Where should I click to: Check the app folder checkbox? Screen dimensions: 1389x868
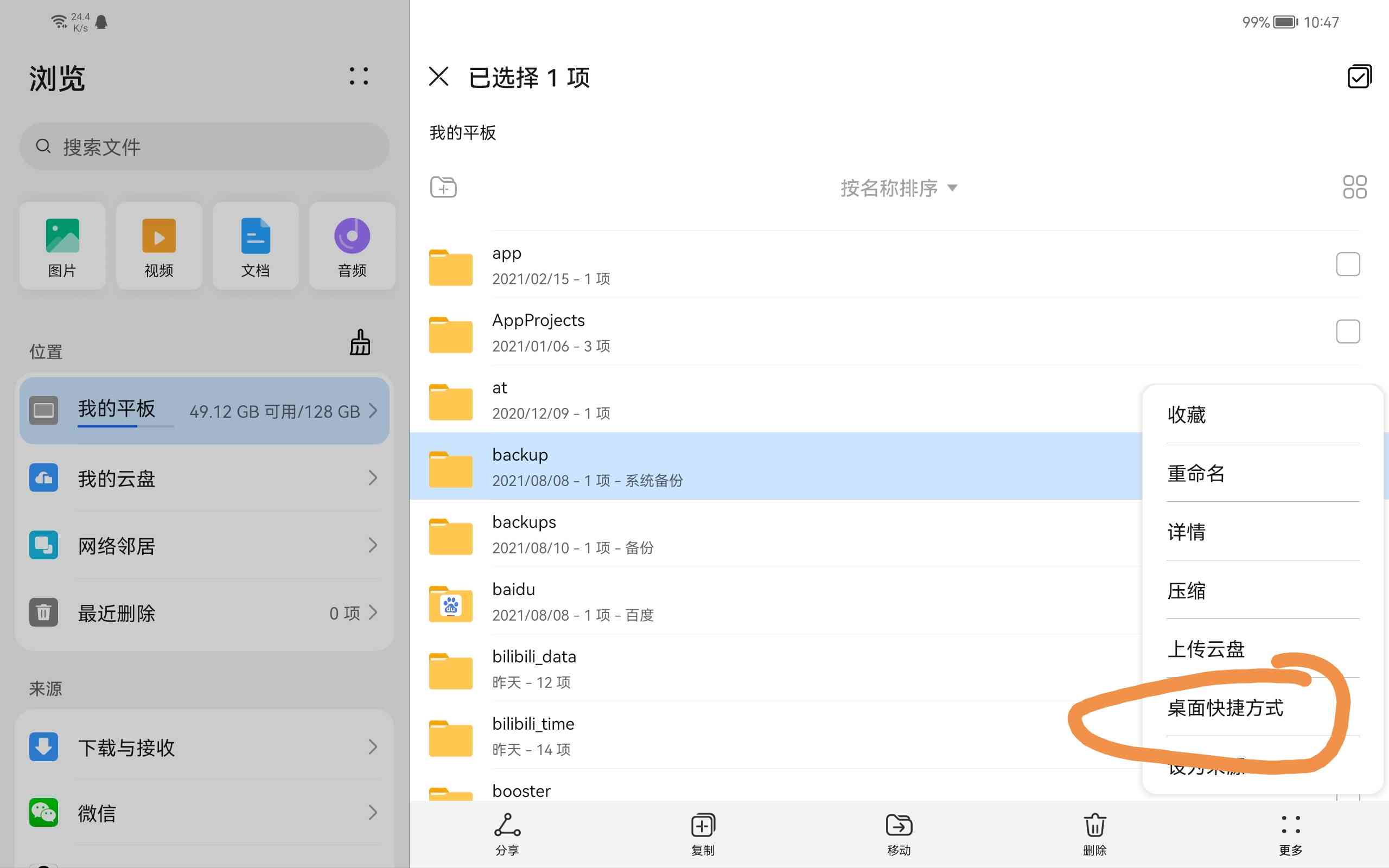click(1348, 264)
